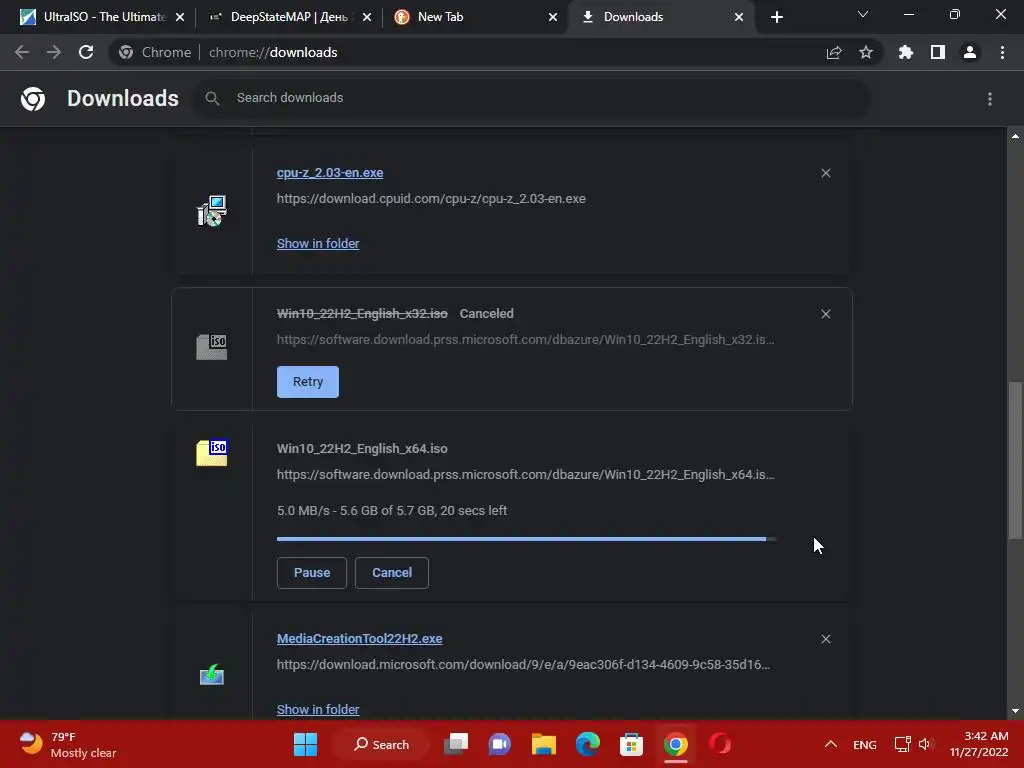Viewport: 1024px width, 768px height.
Task: Click the cpu-z installer file icon
Action: [x=212, y=211]
